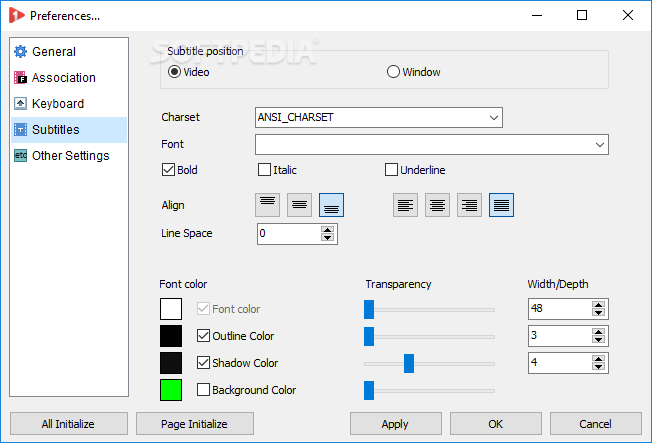Screen dimensions: 652x443
Task: Increase shadow depth value 4
Action: click(x=598, y=359)
